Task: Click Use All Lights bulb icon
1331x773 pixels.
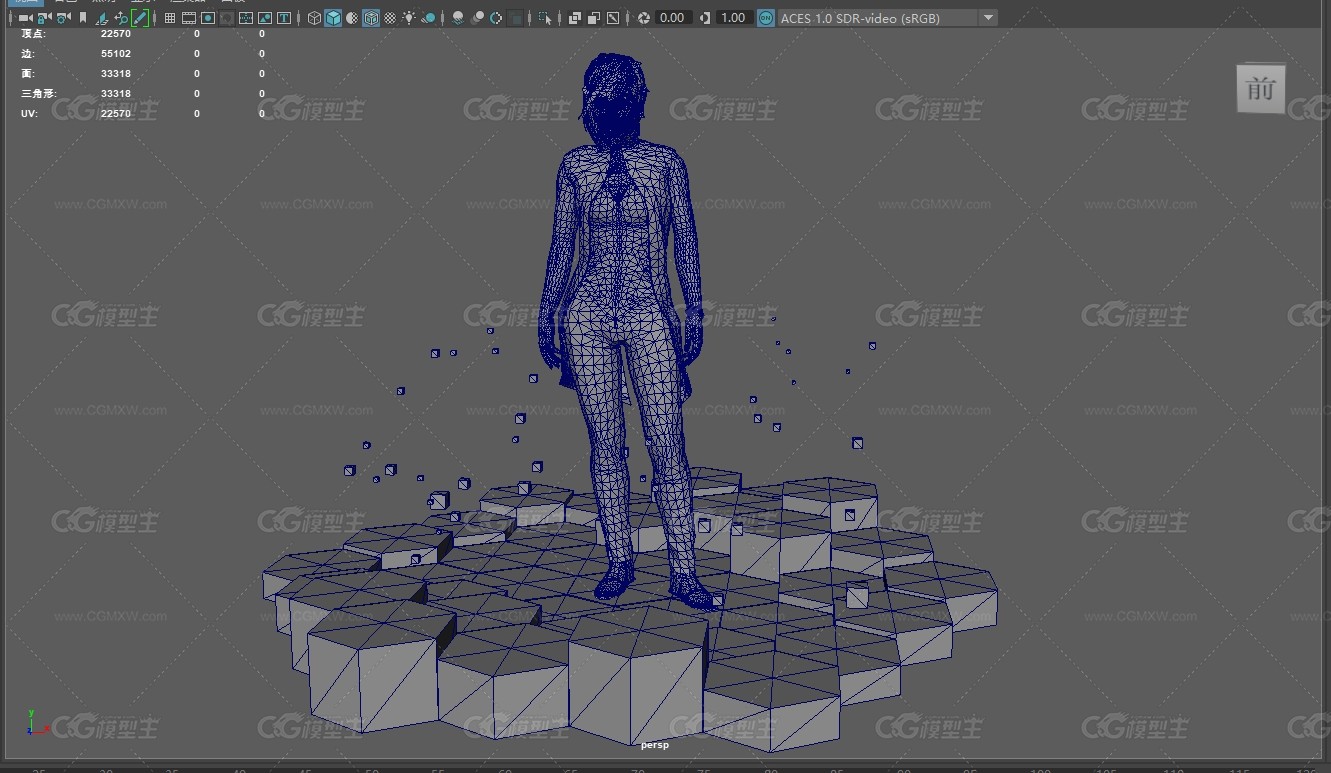Action: point(409,18)
